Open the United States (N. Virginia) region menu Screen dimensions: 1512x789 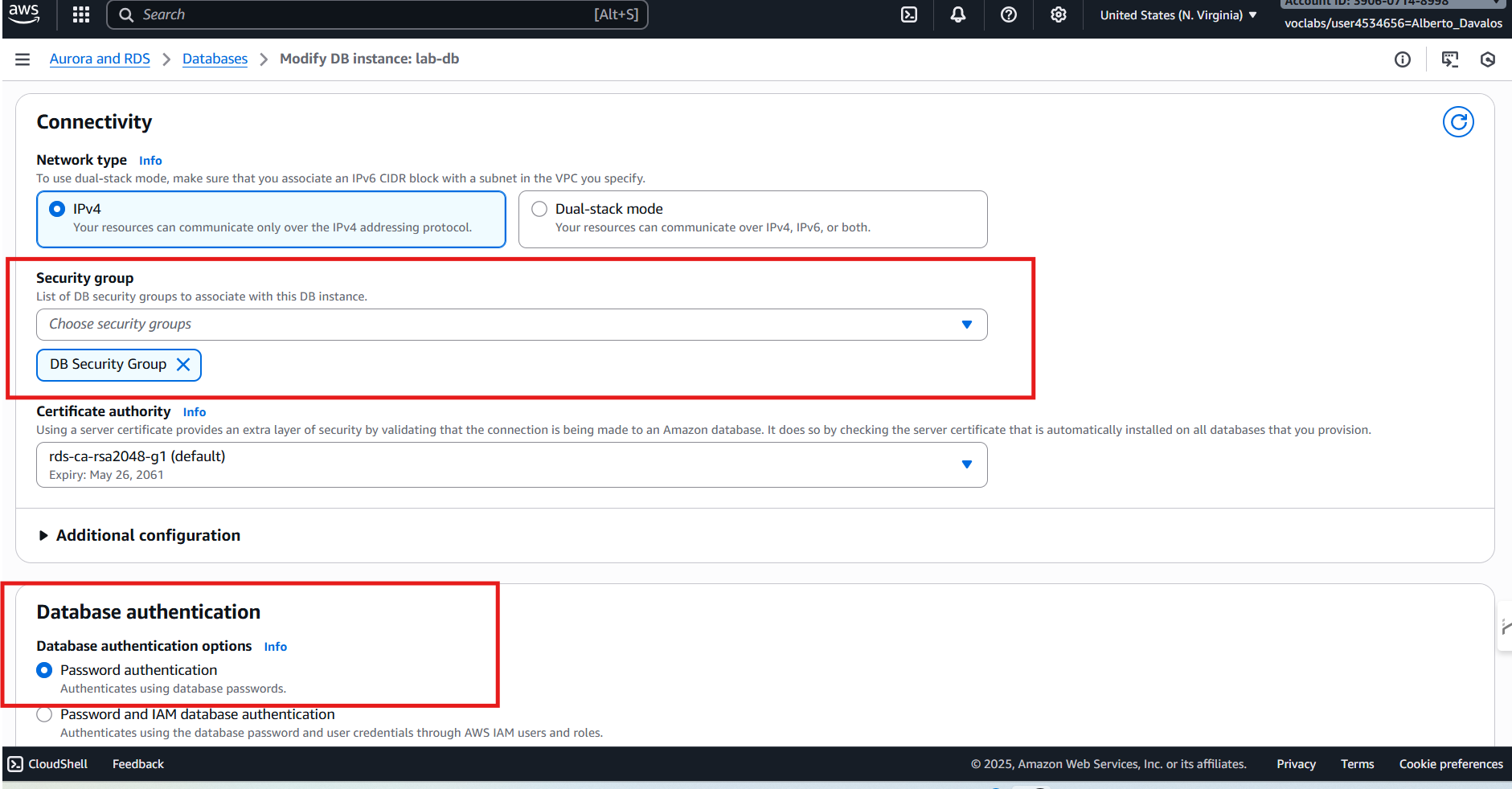pos(1178,15)
